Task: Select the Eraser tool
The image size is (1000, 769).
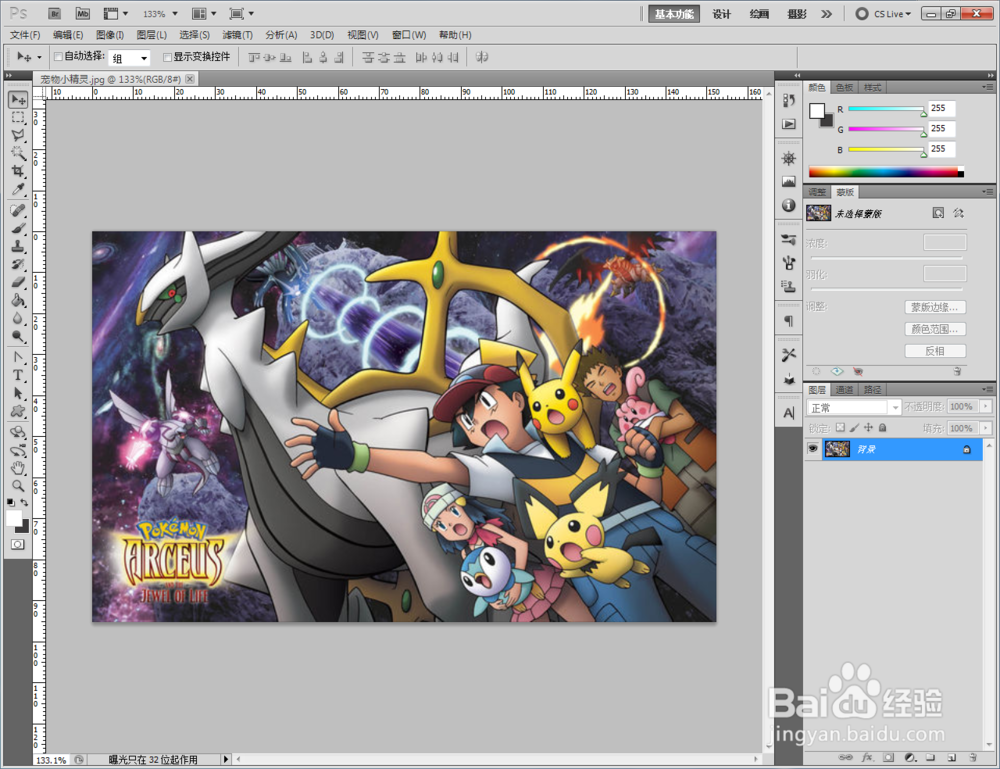Action: pyautogui.click(x=18, y=282)
